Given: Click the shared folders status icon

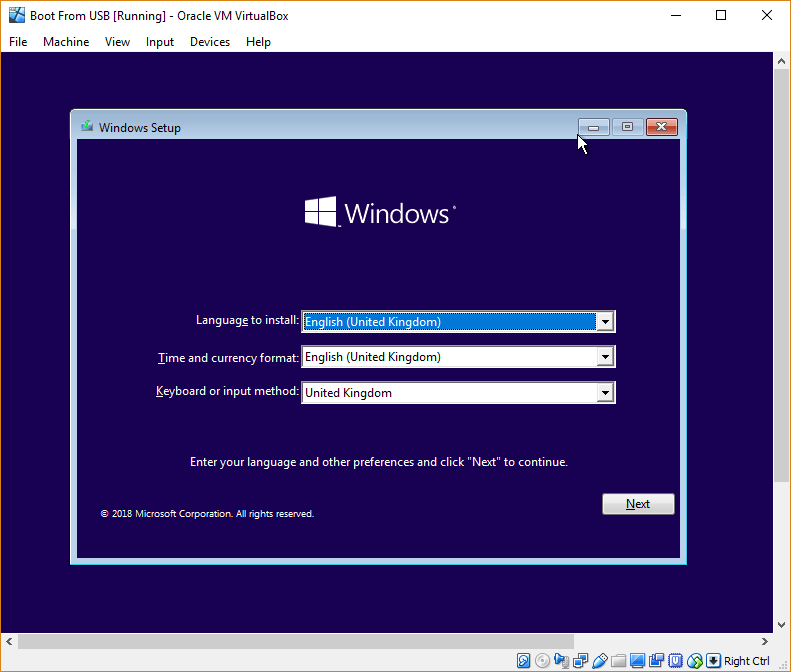Looking at the screenshot, I should coord(618,660).
